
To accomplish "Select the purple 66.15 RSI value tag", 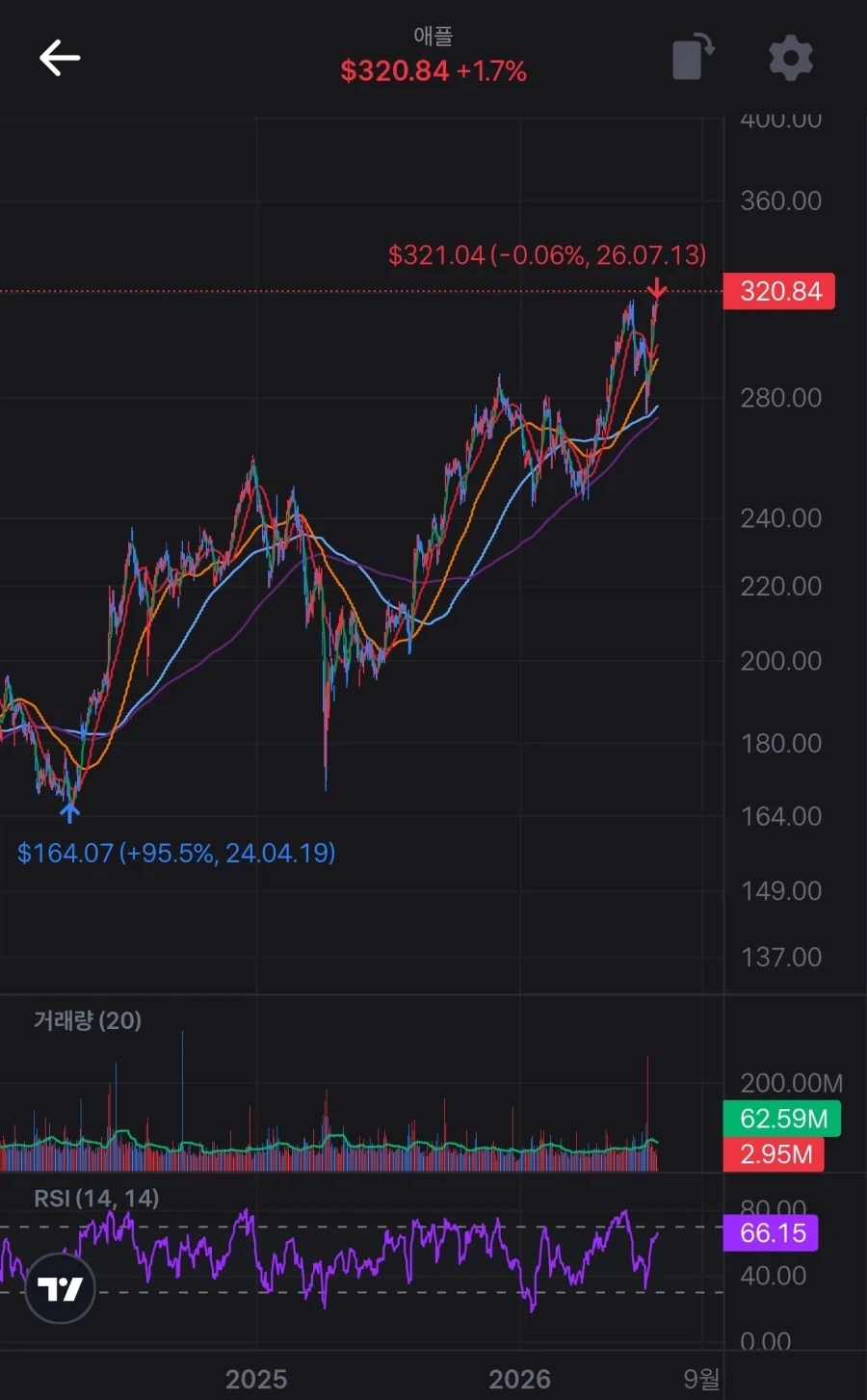I will (771, 1232).
